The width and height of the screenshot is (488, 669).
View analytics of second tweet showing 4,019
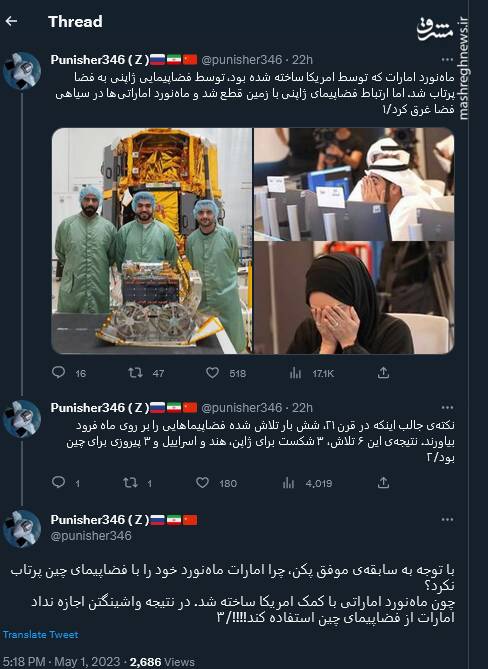coord(288,483)
